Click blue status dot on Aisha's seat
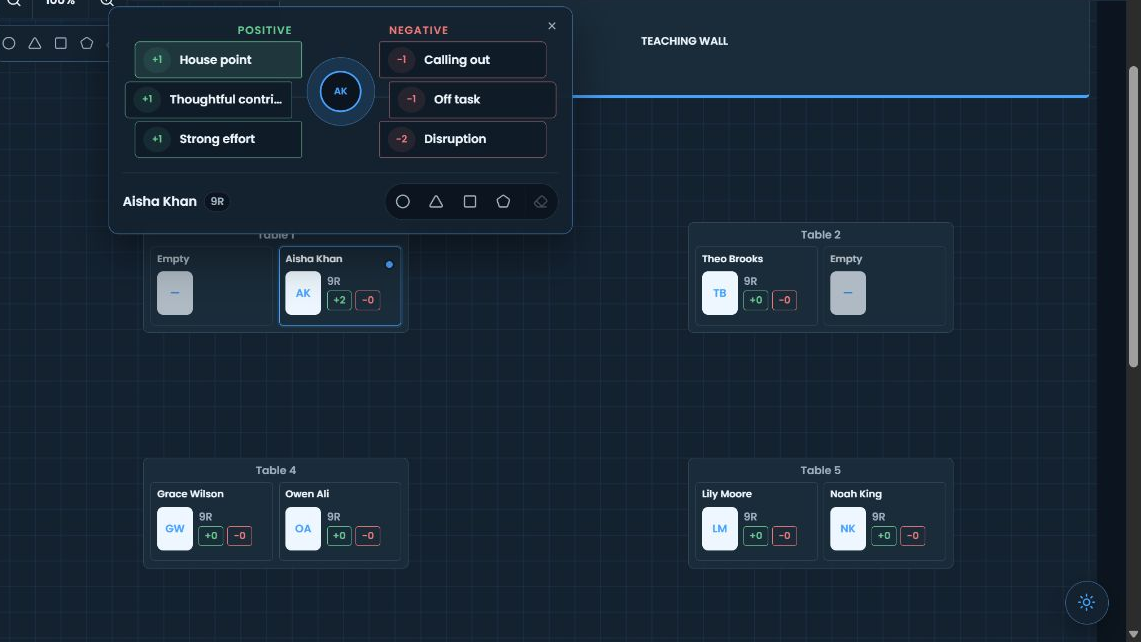 click(x=389, y=265)
